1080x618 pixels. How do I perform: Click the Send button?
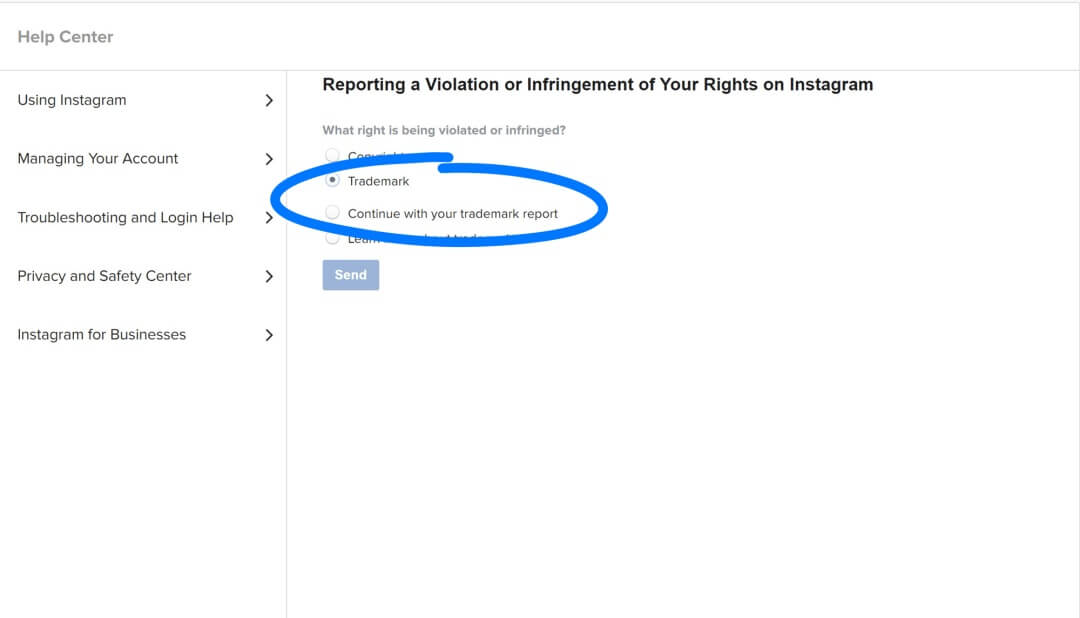point(351,275)
